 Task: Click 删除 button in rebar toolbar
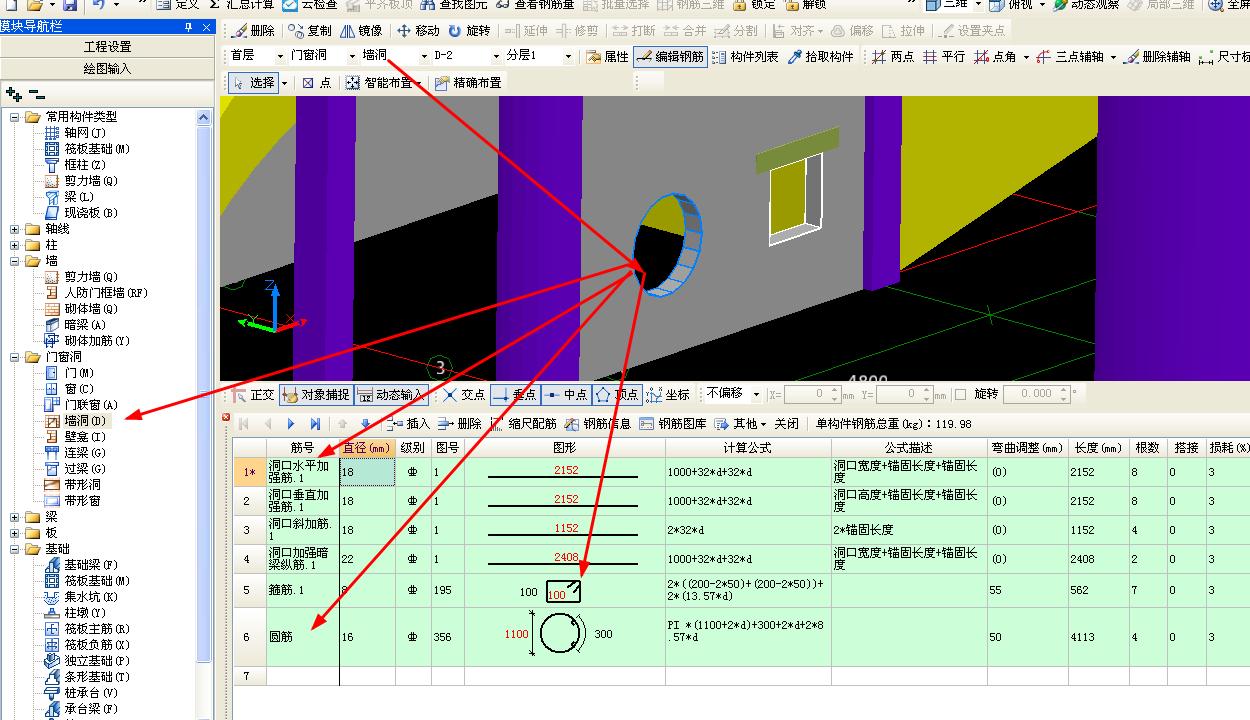[459, 424]
